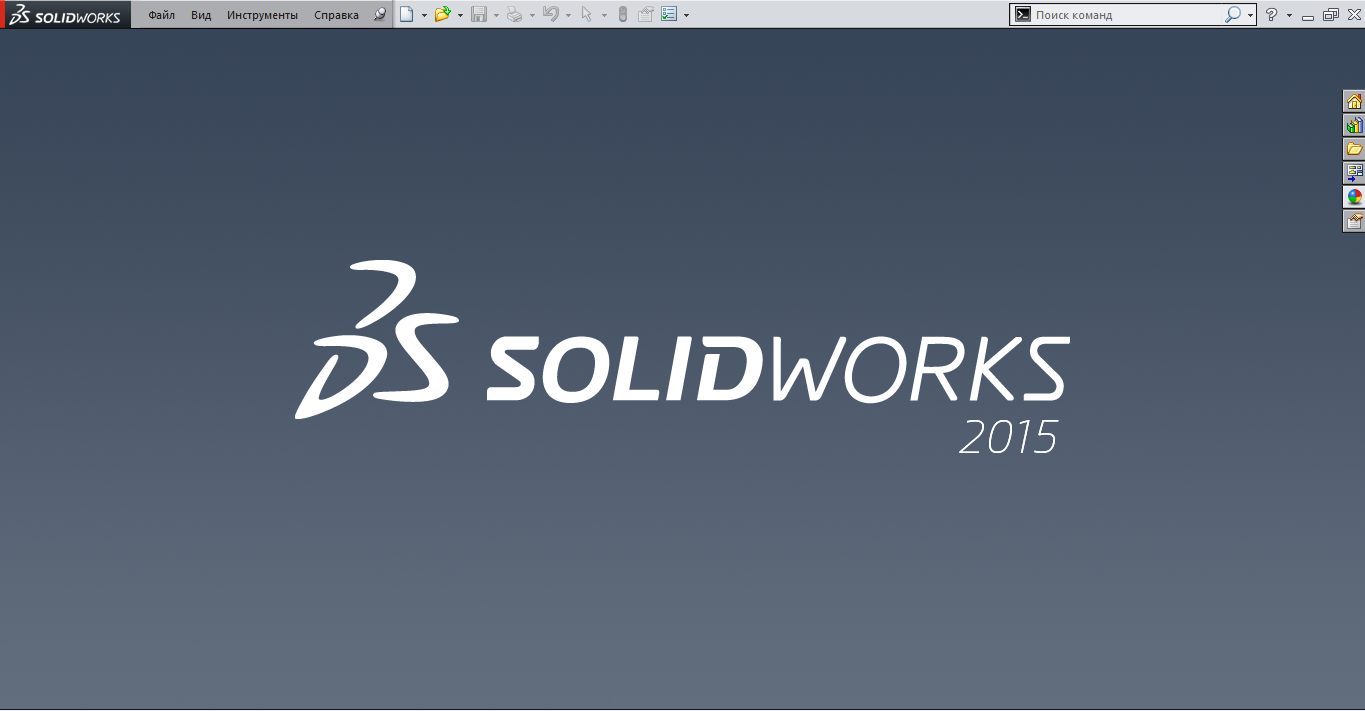Expand the search type dropdown arrow

tap(1250, 16)
